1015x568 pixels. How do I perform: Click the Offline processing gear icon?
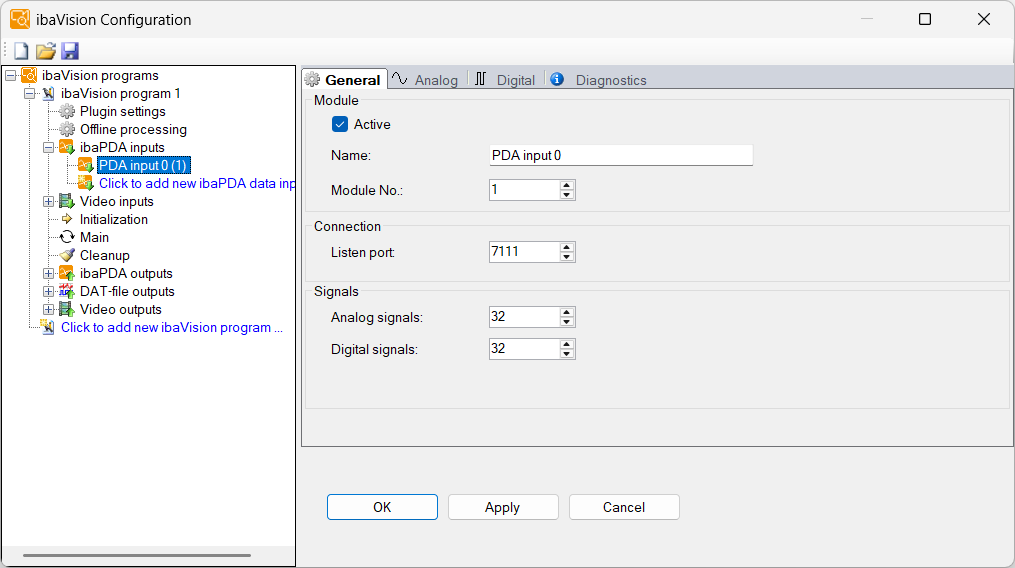[67, 130]
